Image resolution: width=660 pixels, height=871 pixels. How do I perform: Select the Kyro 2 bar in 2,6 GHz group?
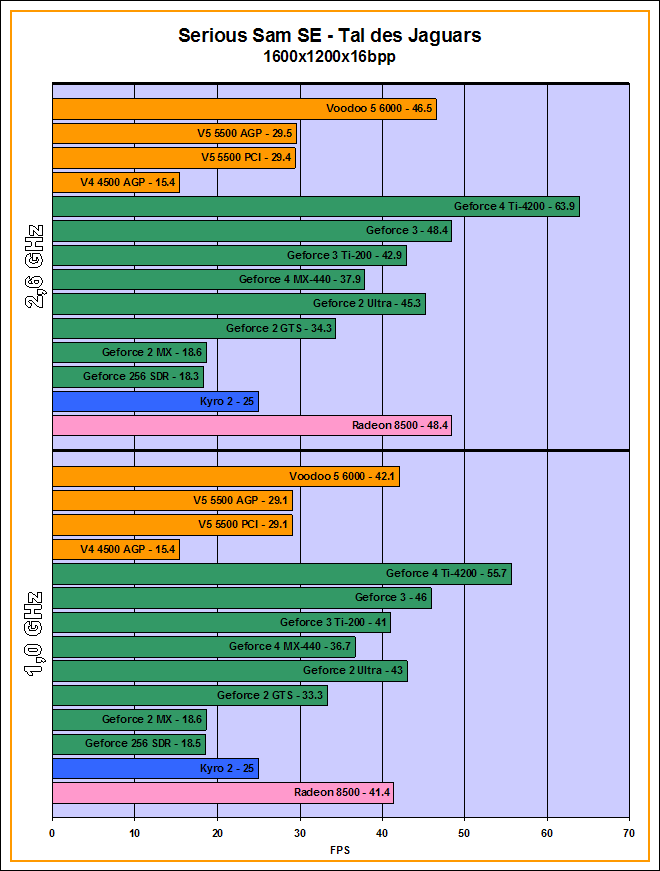pos(155,402)
